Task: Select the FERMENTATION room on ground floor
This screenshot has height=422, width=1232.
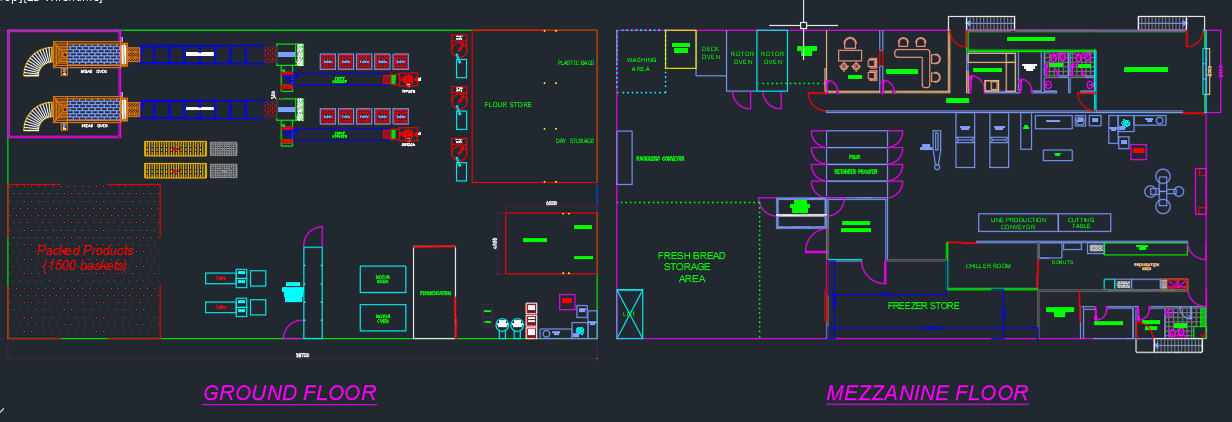Action: 434,292
